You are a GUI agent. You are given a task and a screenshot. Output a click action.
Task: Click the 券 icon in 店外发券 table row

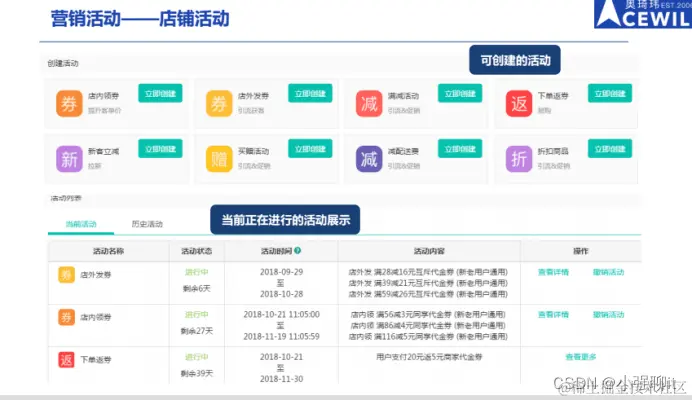[x=66, y=275]
